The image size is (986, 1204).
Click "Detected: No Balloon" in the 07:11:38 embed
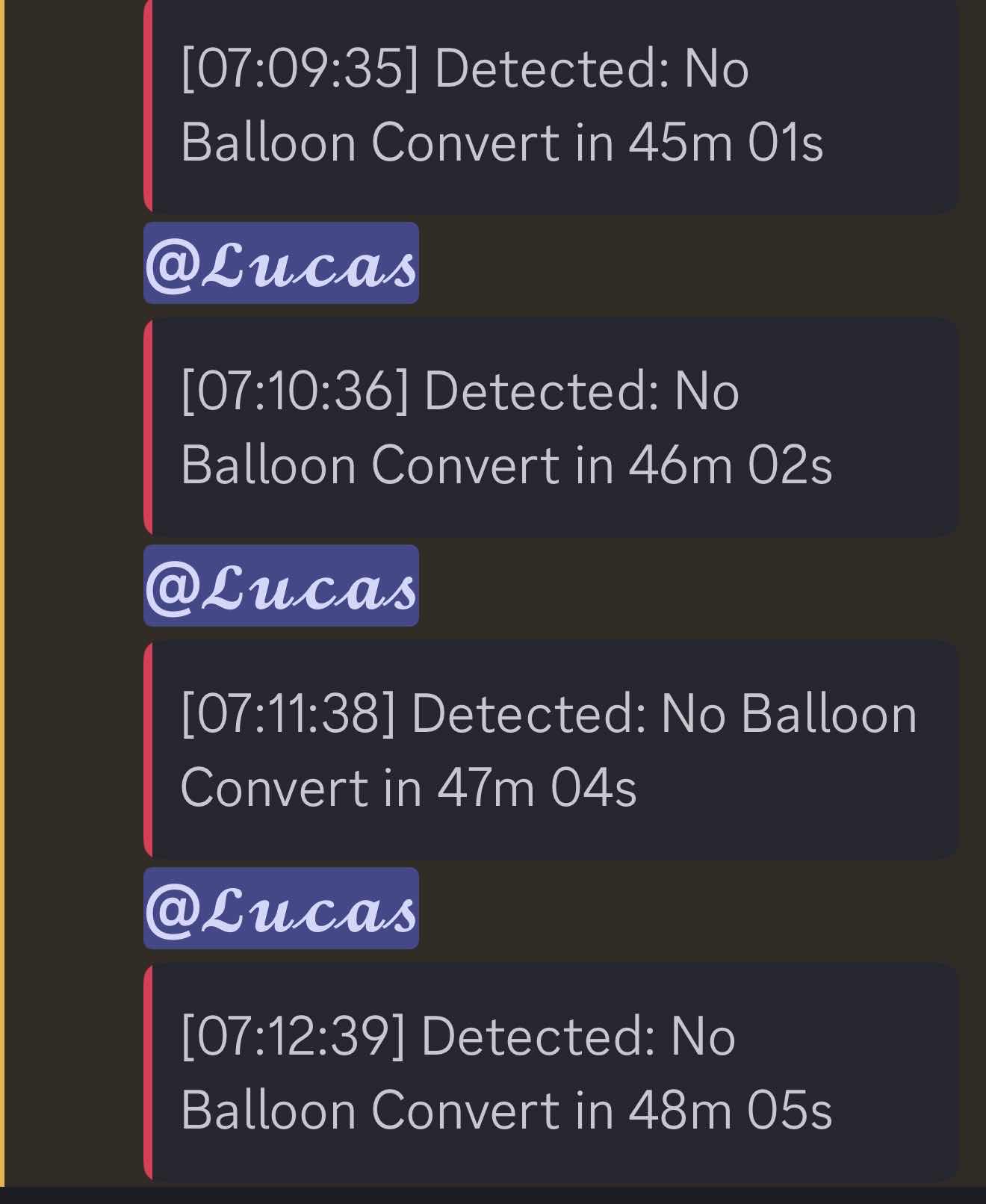[663, 714]
